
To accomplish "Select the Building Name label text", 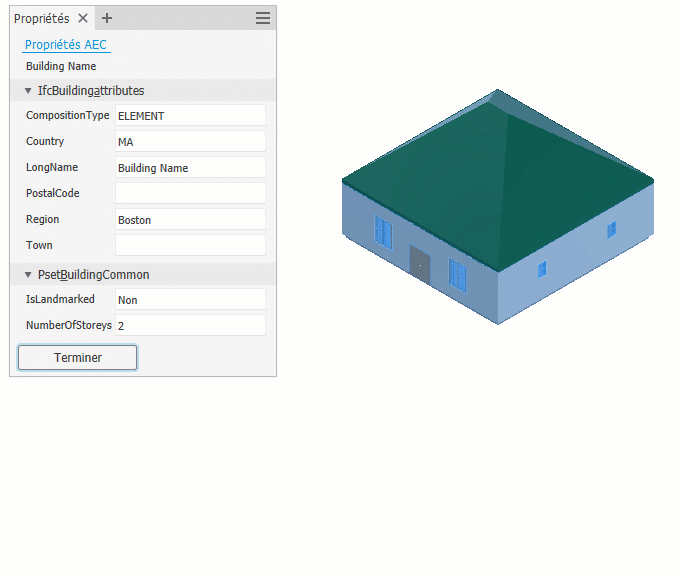I will pos(61,66).
